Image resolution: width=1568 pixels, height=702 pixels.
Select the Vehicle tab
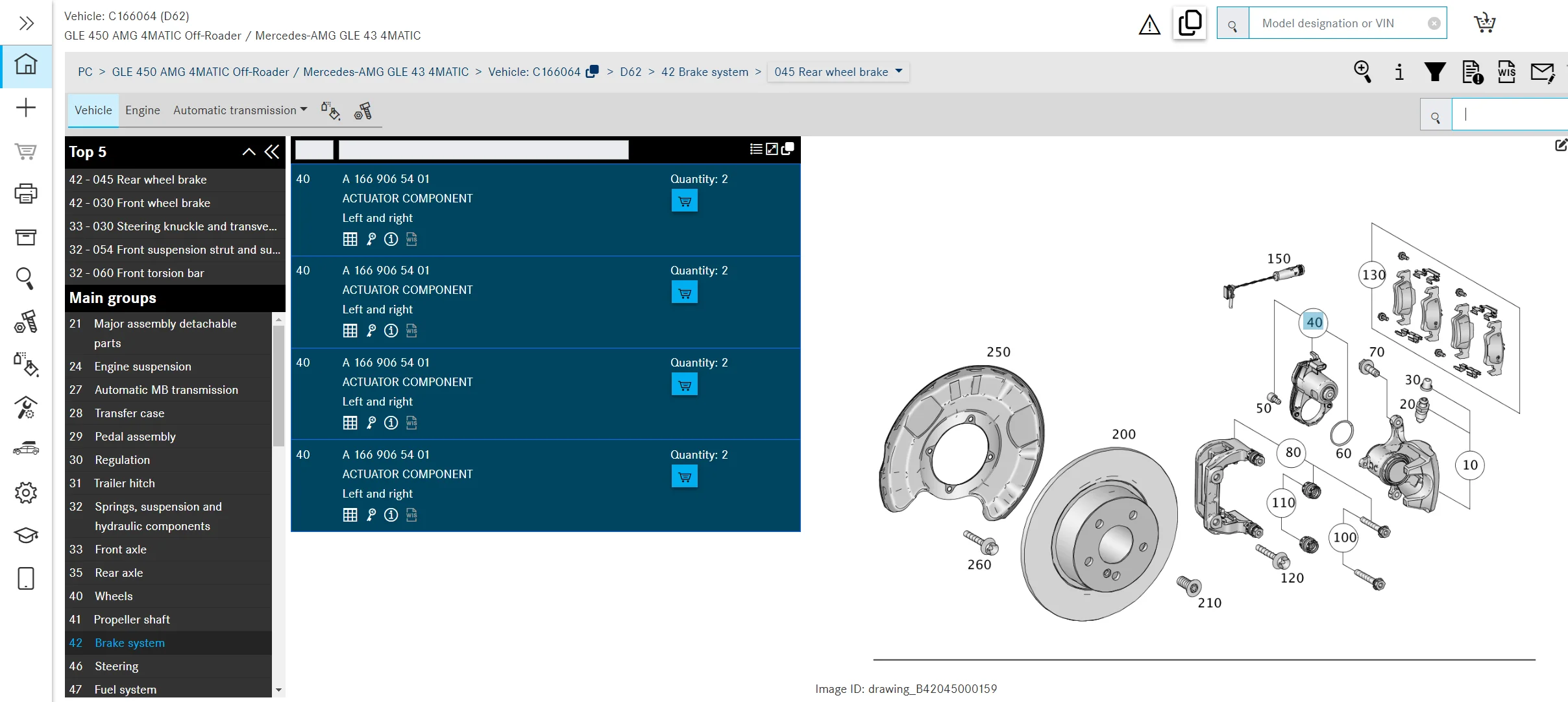tap(93, 110)
